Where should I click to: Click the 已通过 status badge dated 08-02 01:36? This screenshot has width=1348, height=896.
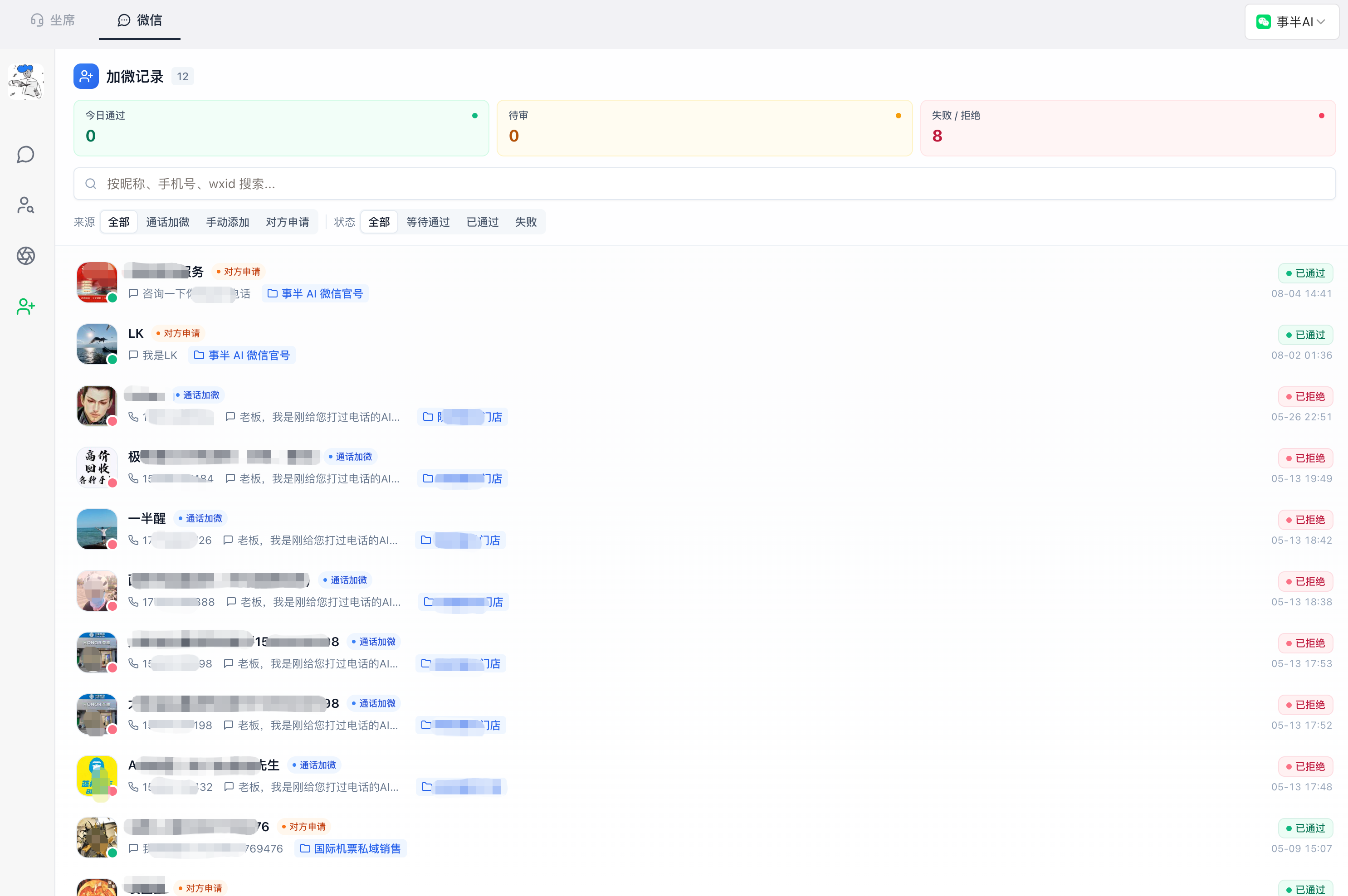tap(1305, 335)
